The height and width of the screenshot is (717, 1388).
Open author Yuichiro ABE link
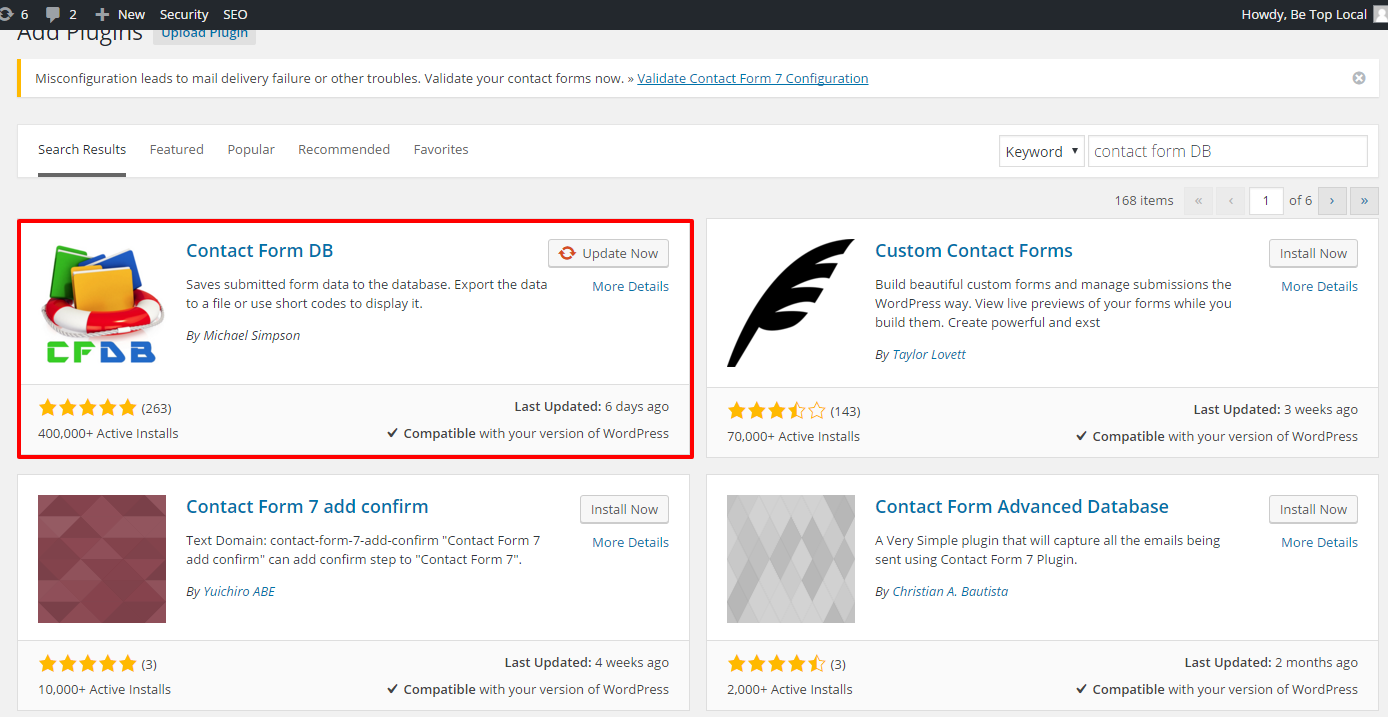(239, 592)
